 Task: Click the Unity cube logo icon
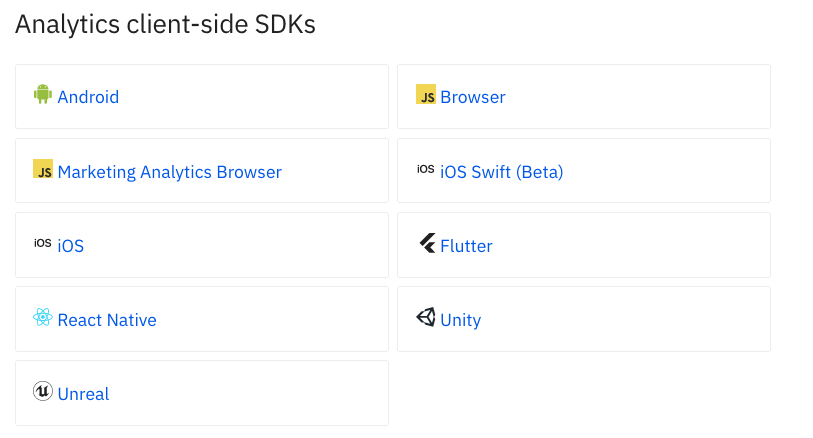(426, 317)
